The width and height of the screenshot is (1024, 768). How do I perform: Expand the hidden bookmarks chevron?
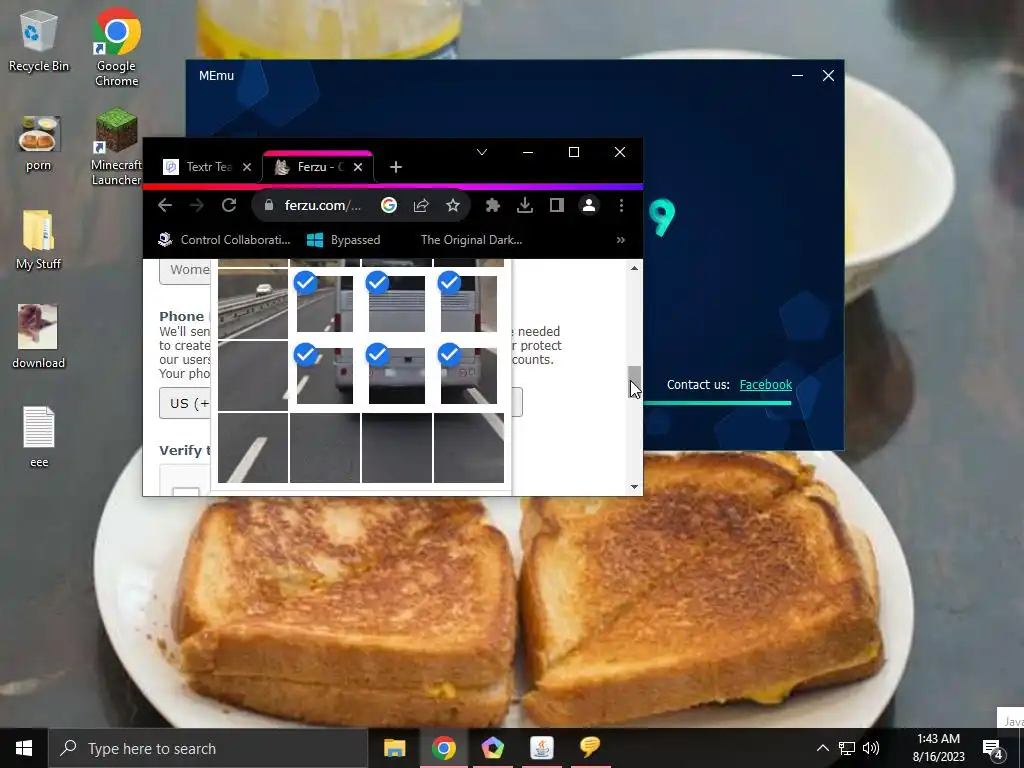(x=620, y=240)
